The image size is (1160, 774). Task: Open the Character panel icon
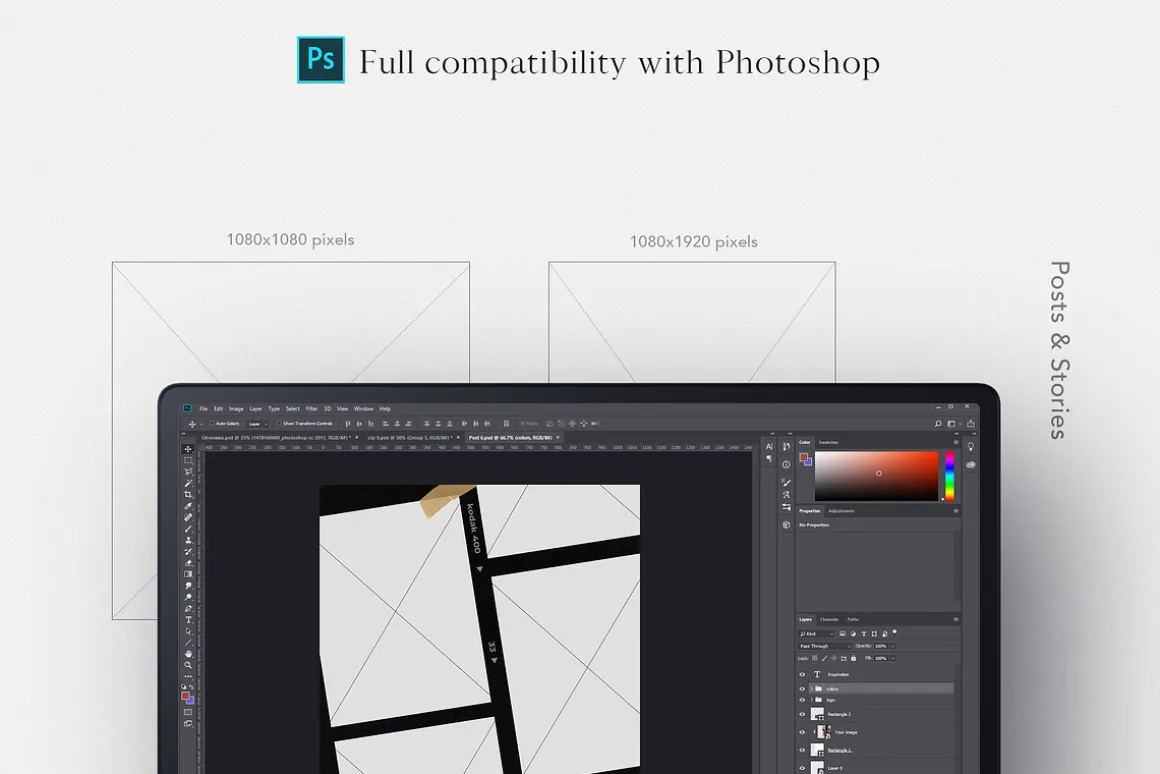769,446
